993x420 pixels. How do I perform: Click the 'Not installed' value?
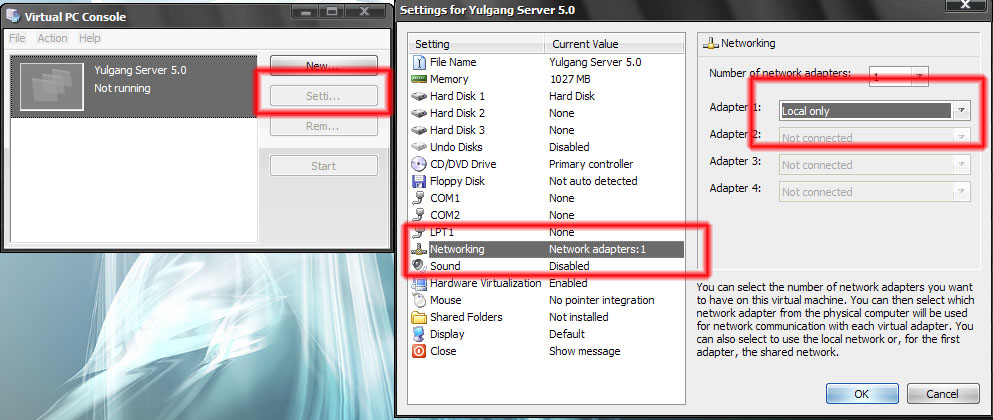click(579, 317)
